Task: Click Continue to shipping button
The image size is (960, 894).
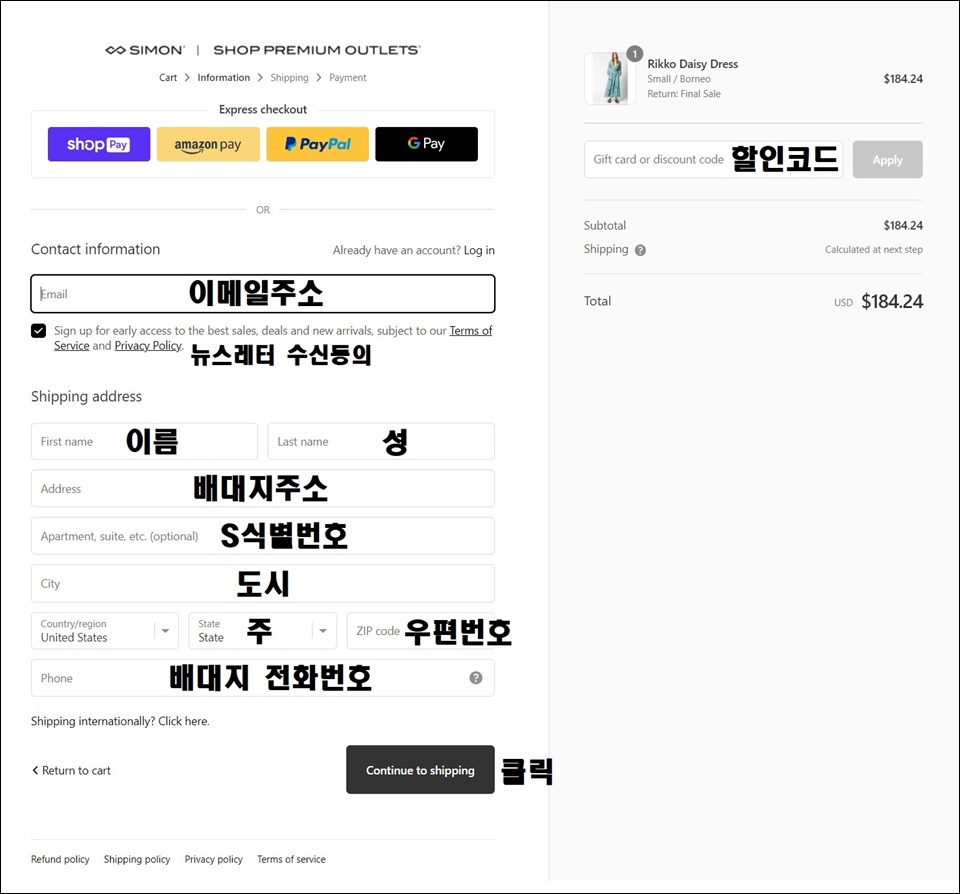Action: click(x=420, y=770)
